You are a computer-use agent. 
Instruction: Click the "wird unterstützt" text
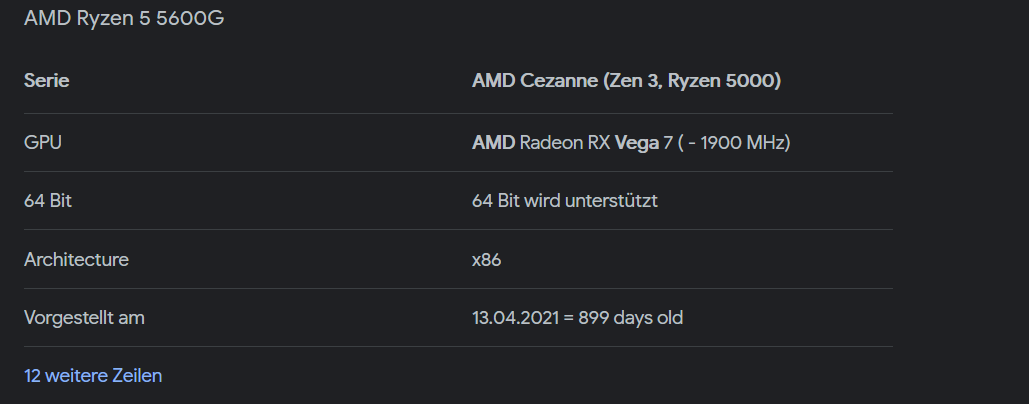coord(596,201)
